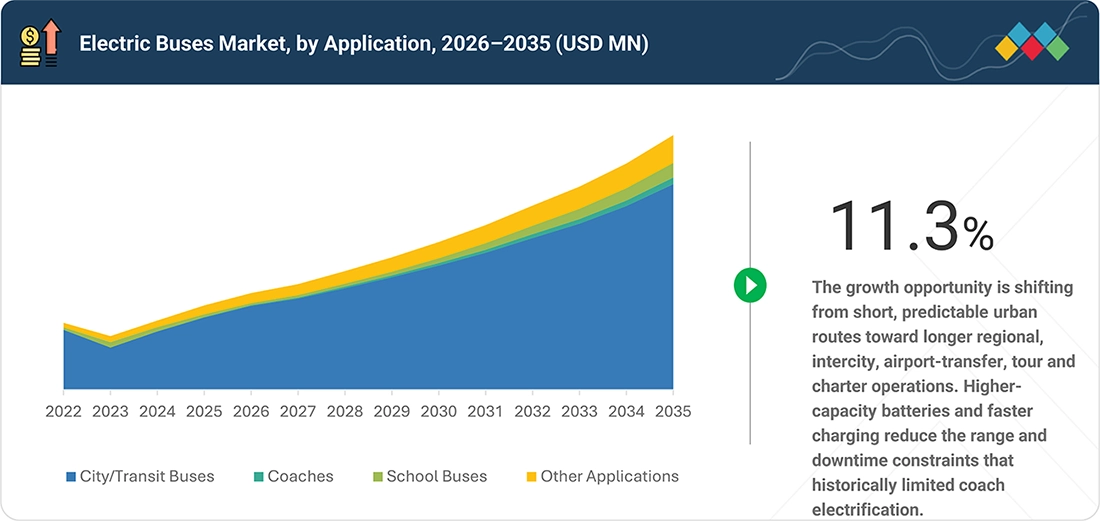Click the 11.3% growth figure
The image size is (1100, 521).
(911, 226)
